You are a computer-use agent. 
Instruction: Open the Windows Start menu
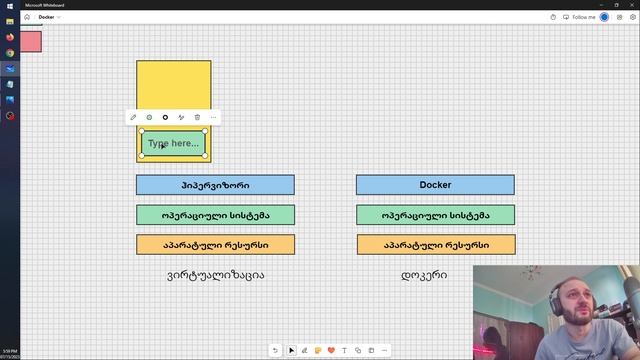[10, 6]
